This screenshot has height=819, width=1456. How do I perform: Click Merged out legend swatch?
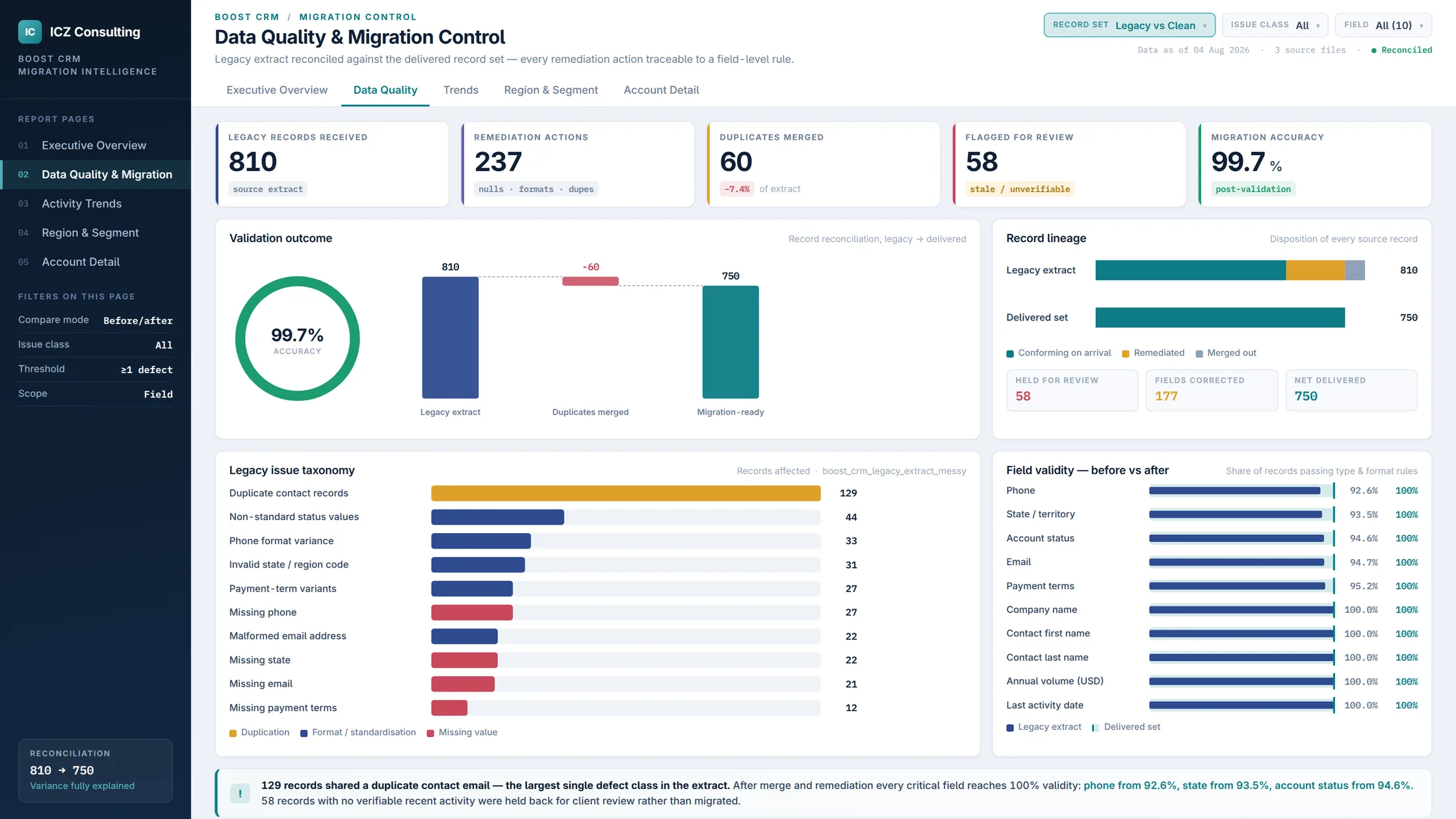click(x=1199, y=354)
